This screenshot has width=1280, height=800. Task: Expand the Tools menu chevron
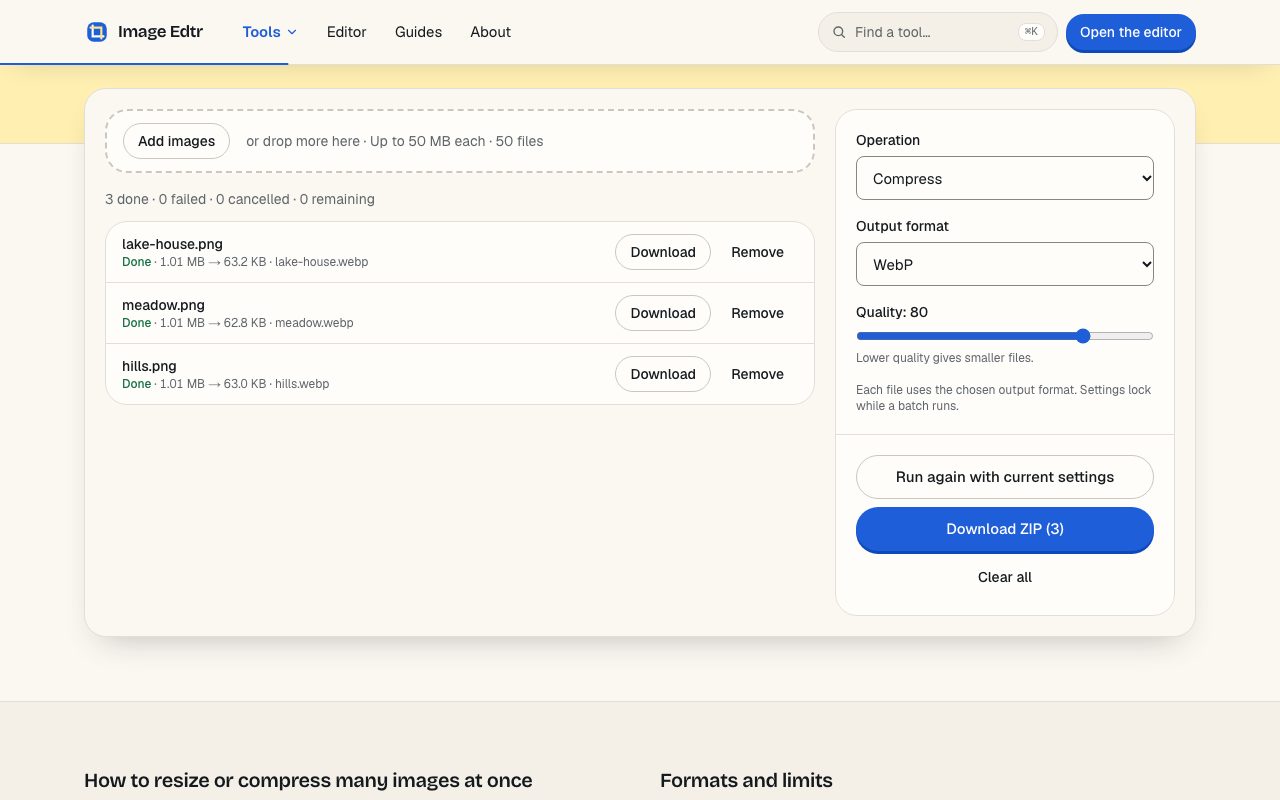292,32
